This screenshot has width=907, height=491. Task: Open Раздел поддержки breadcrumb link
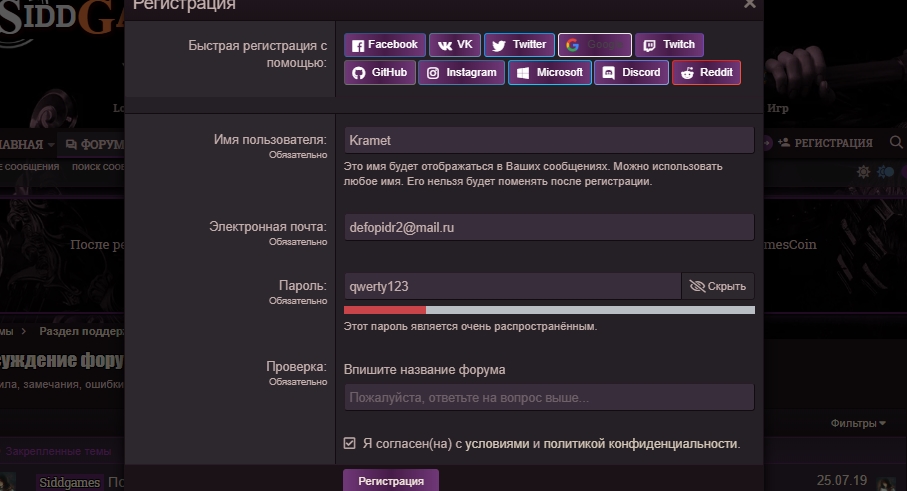click(81, 331)
